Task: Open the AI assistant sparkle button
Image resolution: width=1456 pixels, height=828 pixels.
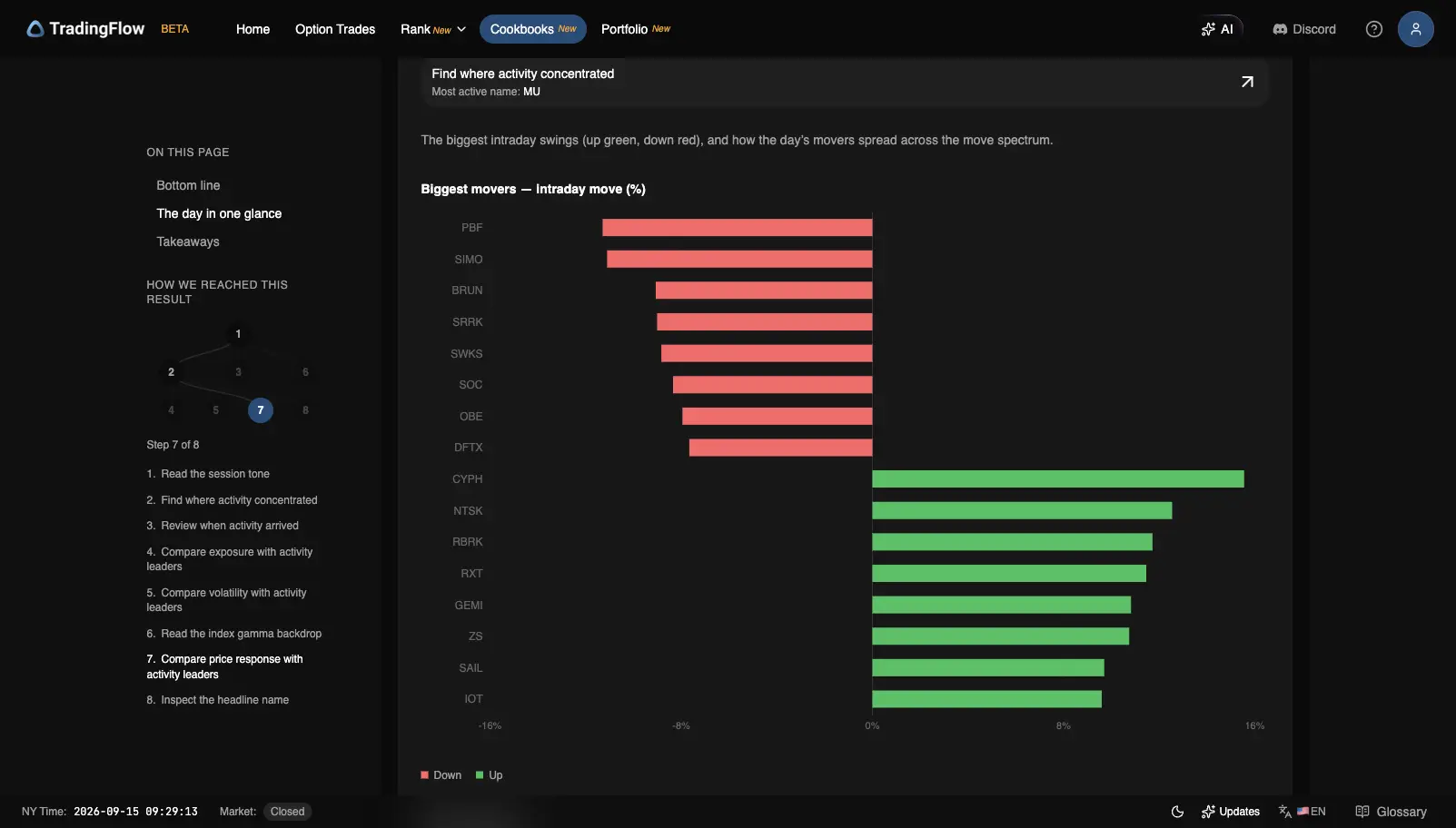Action: pos(1217,29)
